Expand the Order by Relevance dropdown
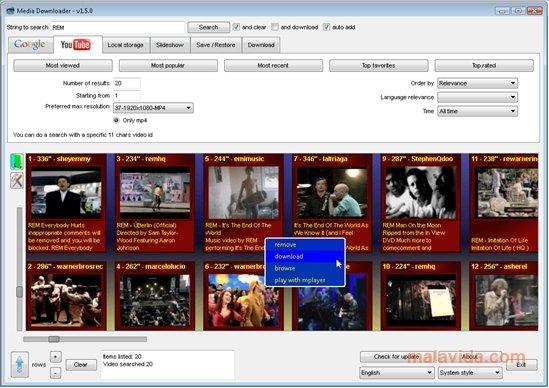Viewport: 549px width, 388px height. click(478, 83)
